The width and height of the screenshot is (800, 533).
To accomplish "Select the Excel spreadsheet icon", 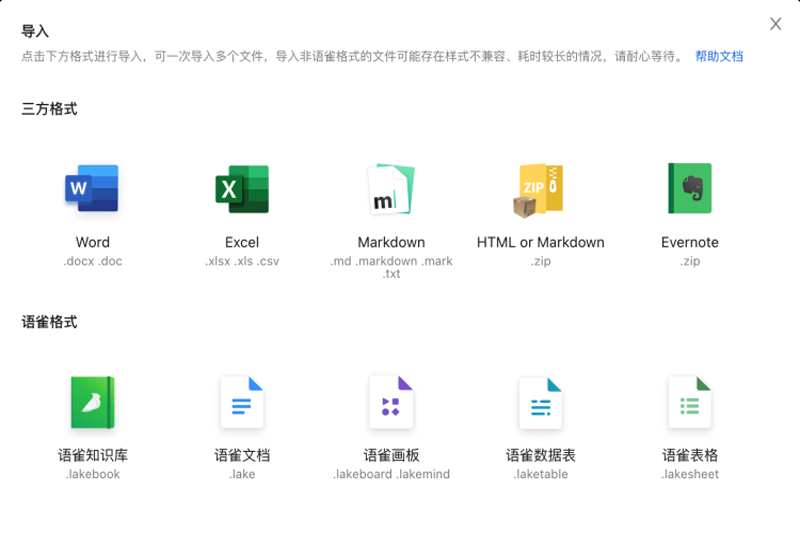I will point(242,188).
